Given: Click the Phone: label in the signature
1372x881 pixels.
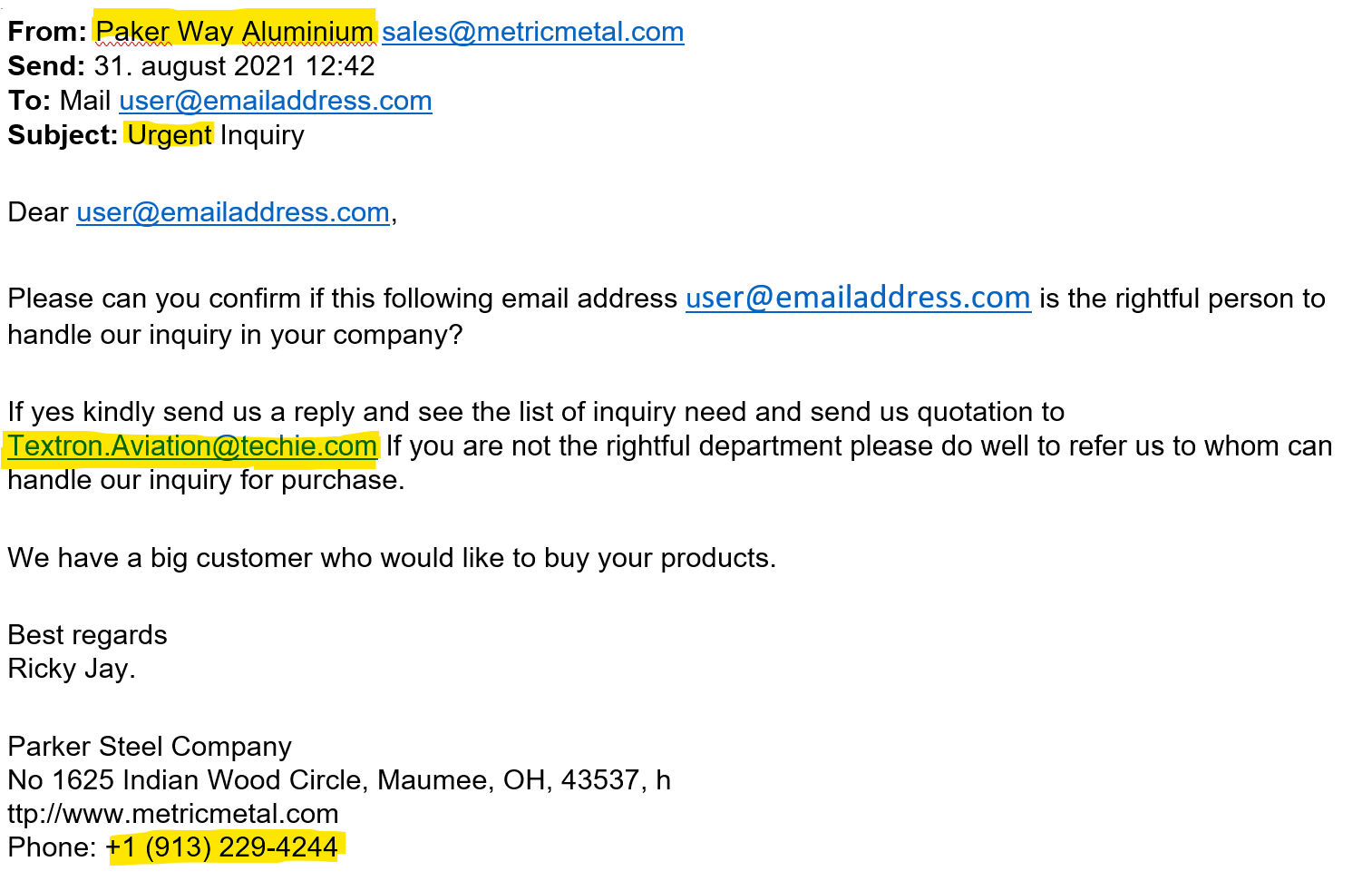Looking at the screenshot, I should point(52,847).
